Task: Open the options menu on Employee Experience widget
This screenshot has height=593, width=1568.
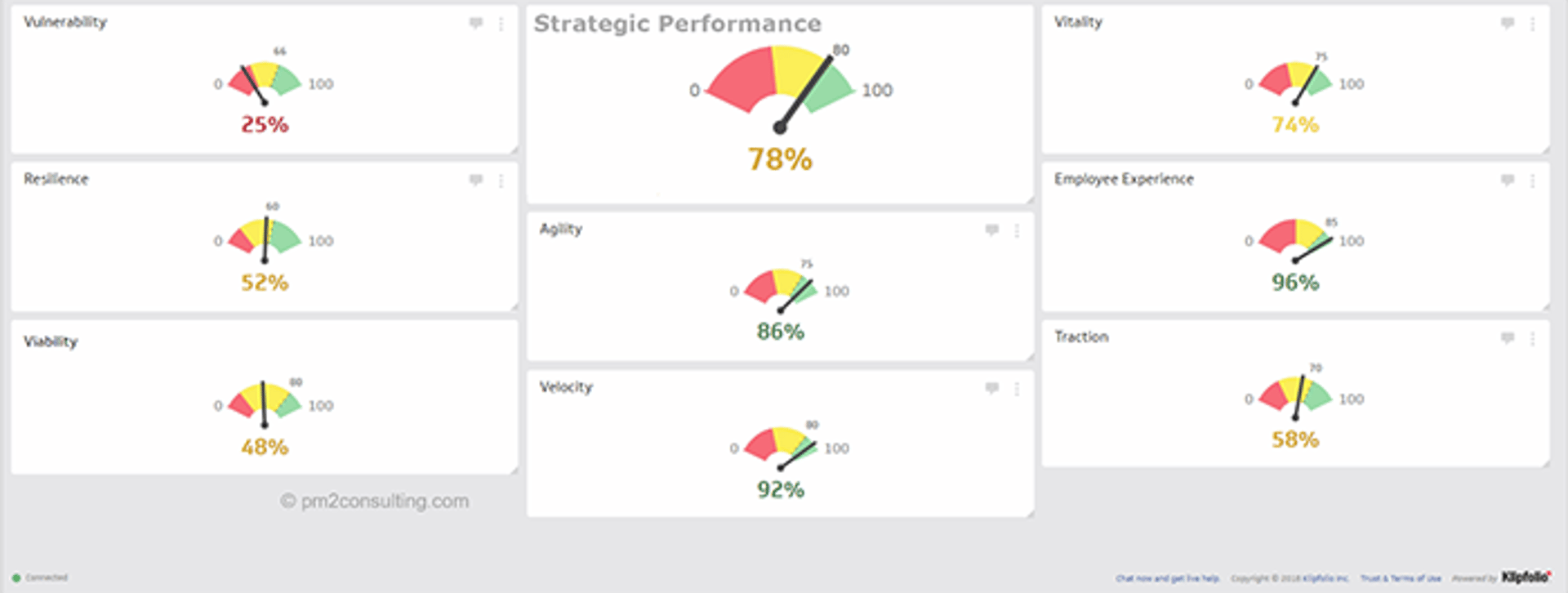Action: coord(1531,181)
